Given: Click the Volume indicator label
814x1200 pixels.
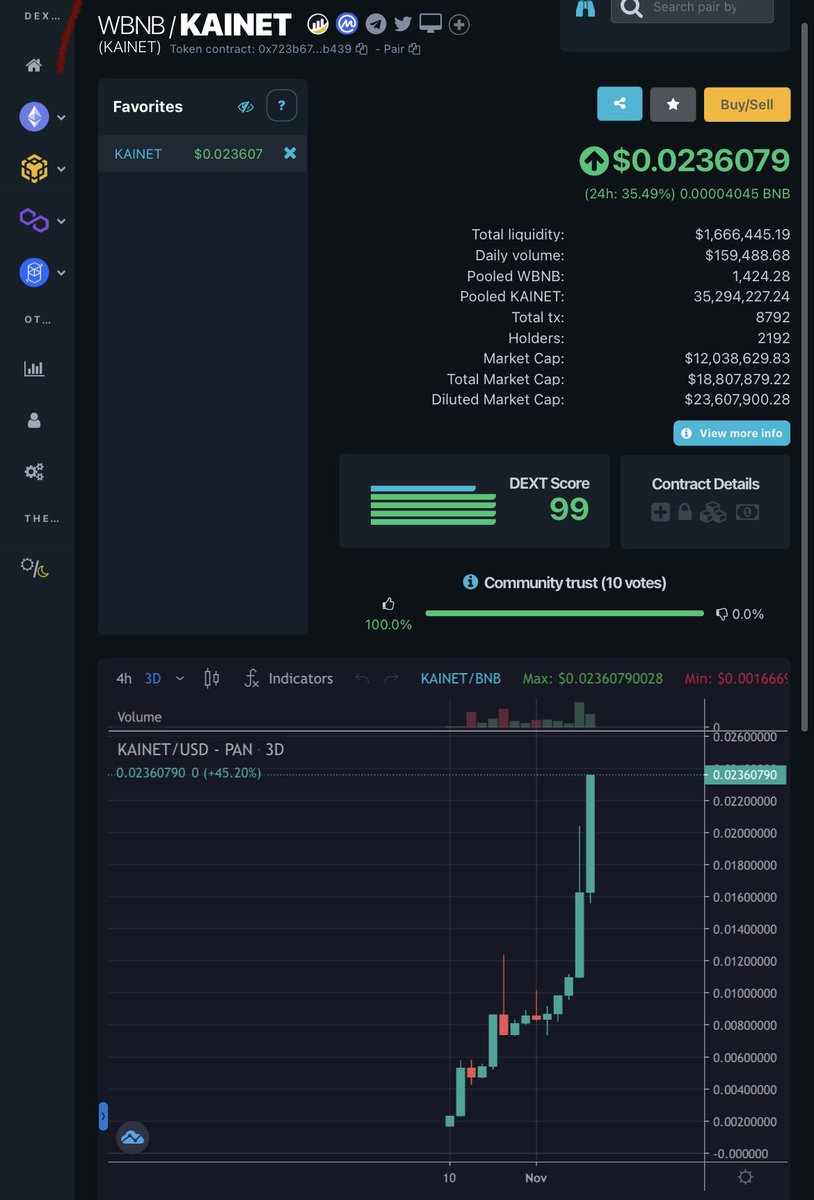Looking at the screenshot, I should tap(139, 717).
